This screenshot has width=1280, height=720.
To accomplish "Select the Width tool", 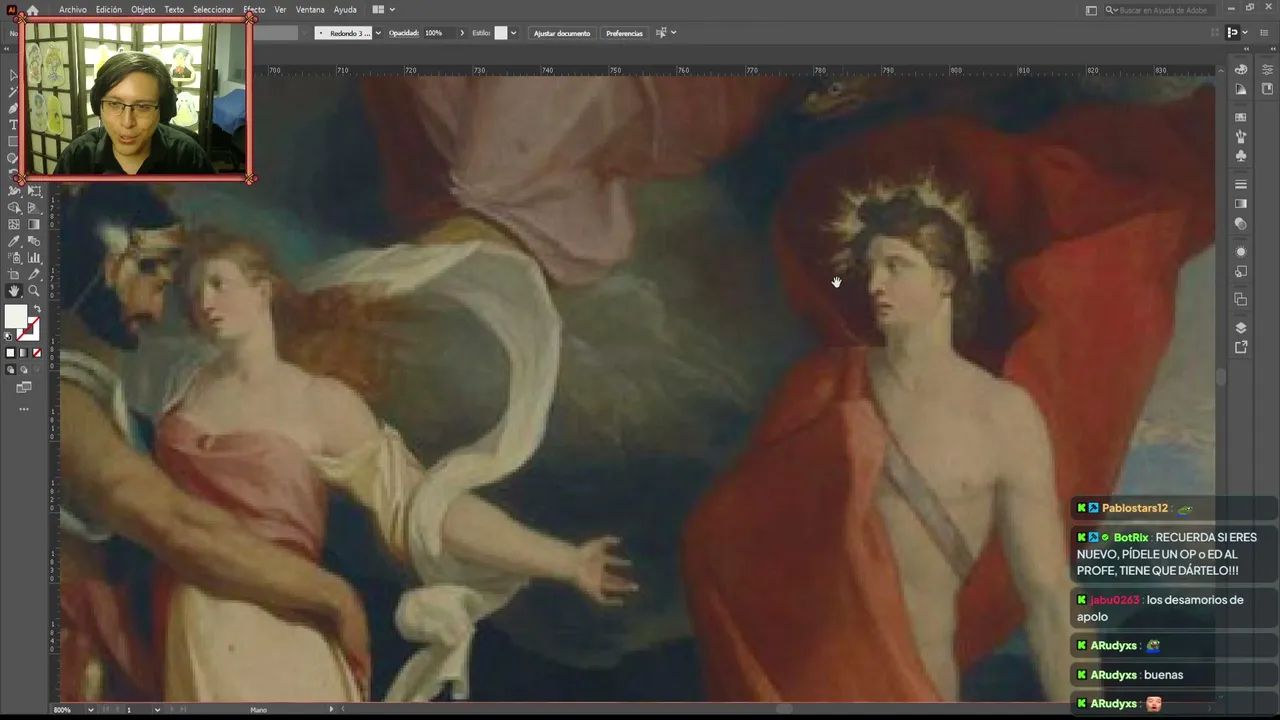I will coord(14,190).
